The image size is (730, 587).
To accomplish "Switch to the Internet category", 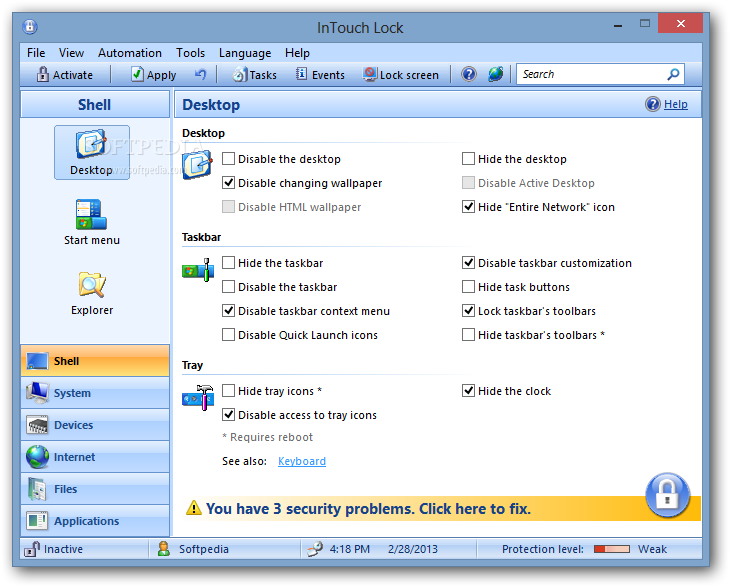I will point(95,457).
